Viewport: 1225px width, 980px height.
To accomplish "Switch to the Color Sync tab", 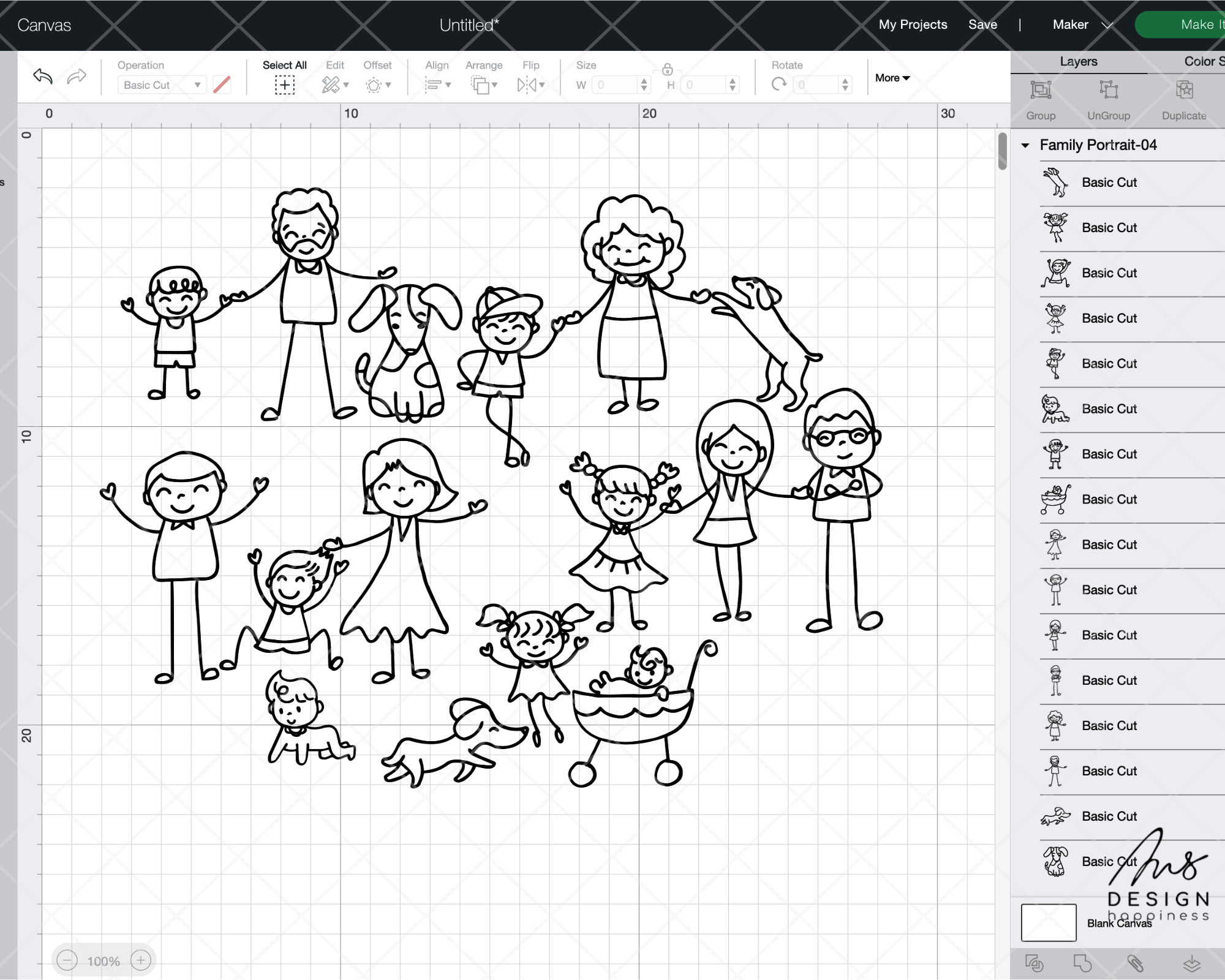I will point(1199,61).
